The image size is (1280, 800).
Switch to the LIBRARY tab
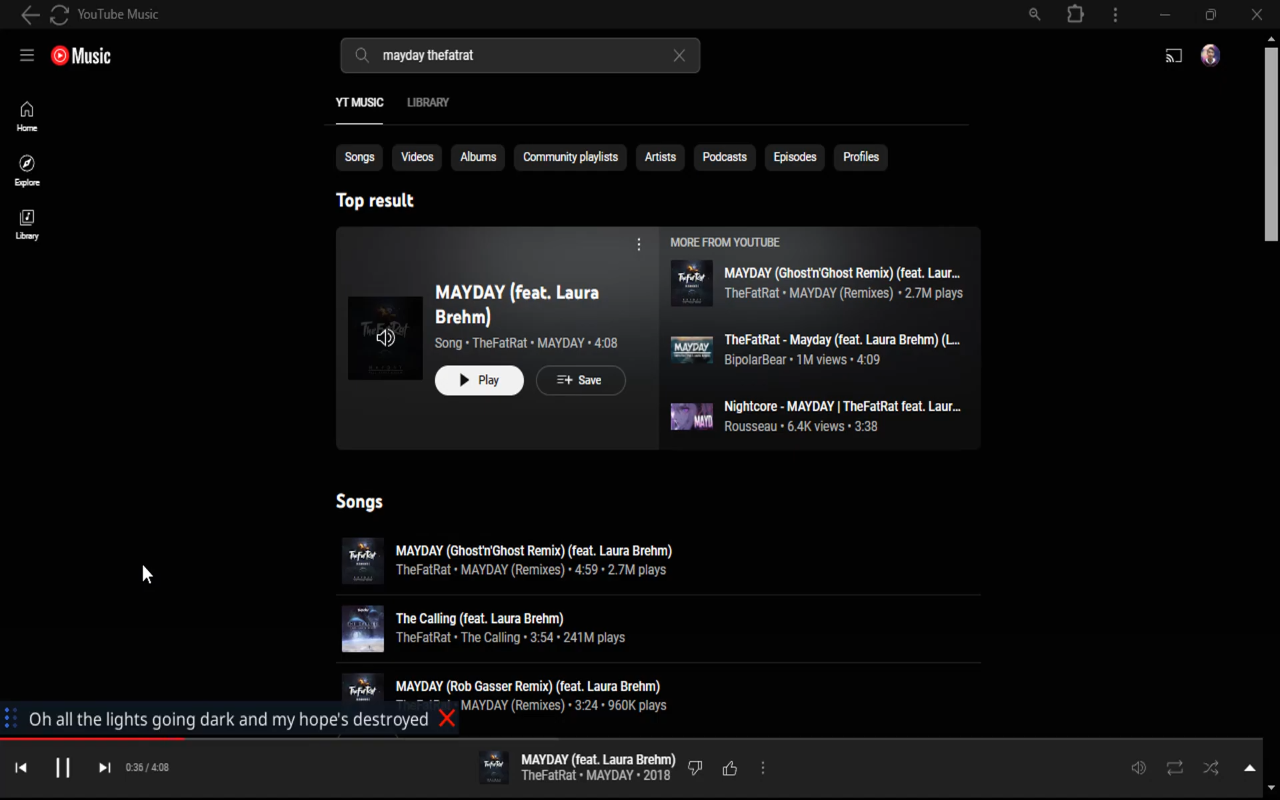(x=428, y=102)
